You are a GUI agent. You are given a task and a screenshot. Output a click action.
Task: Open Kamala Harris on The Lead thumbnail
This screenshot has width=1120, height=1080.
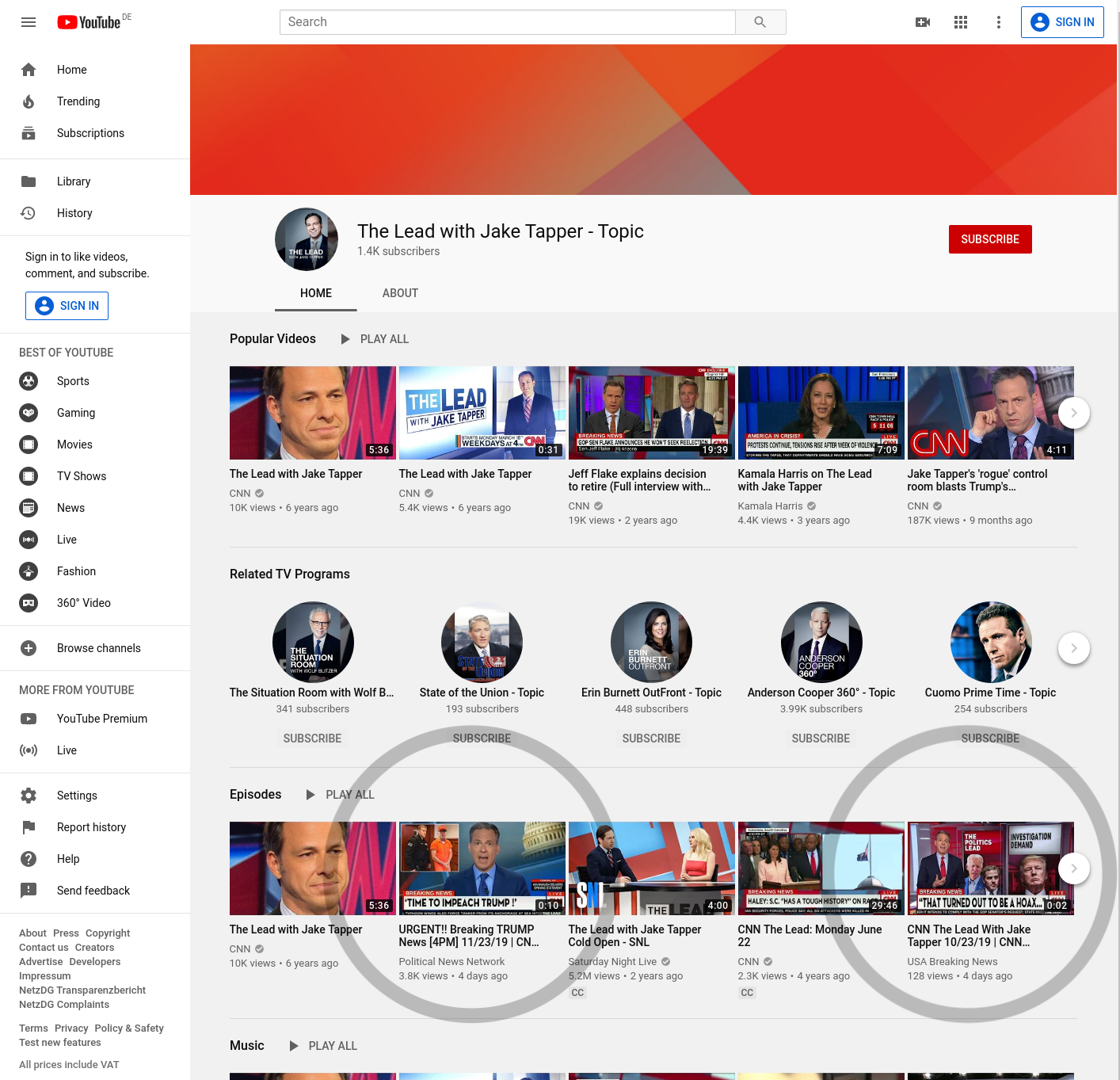pyautogui.click(x=821, y=413)
